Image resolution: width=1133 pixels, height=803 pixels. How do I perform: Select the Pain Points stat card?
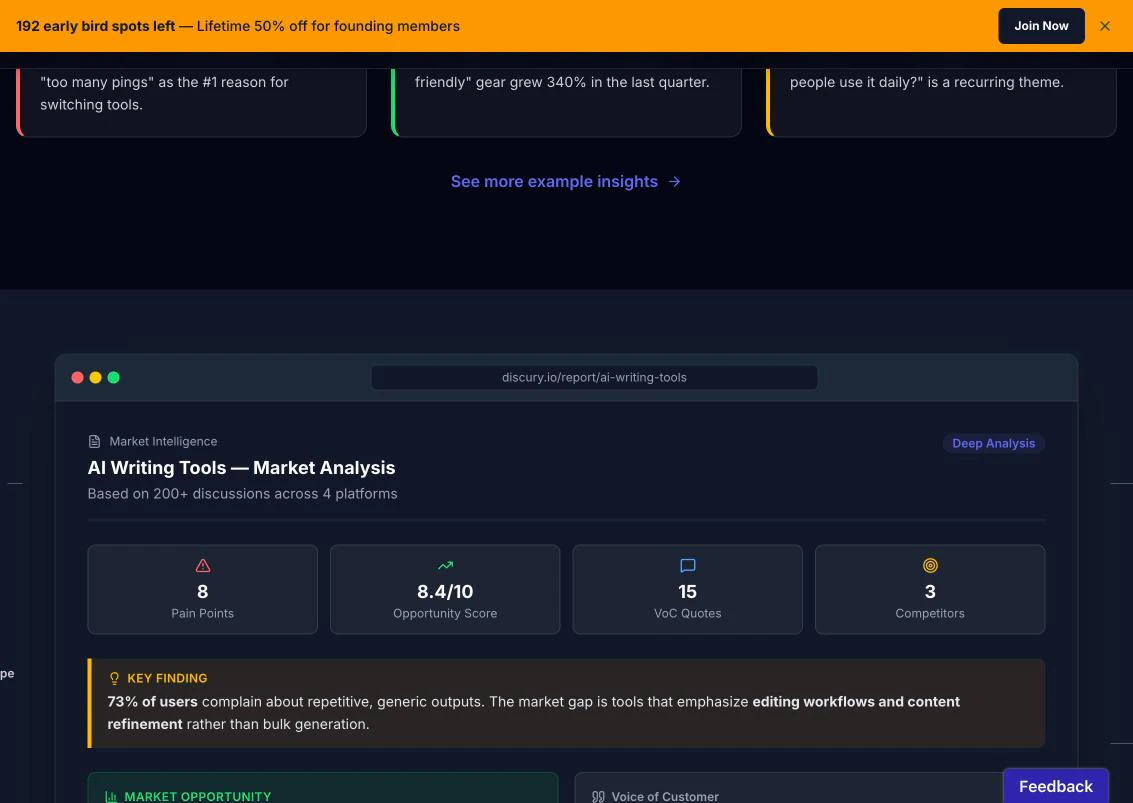[x=202, y=589]
